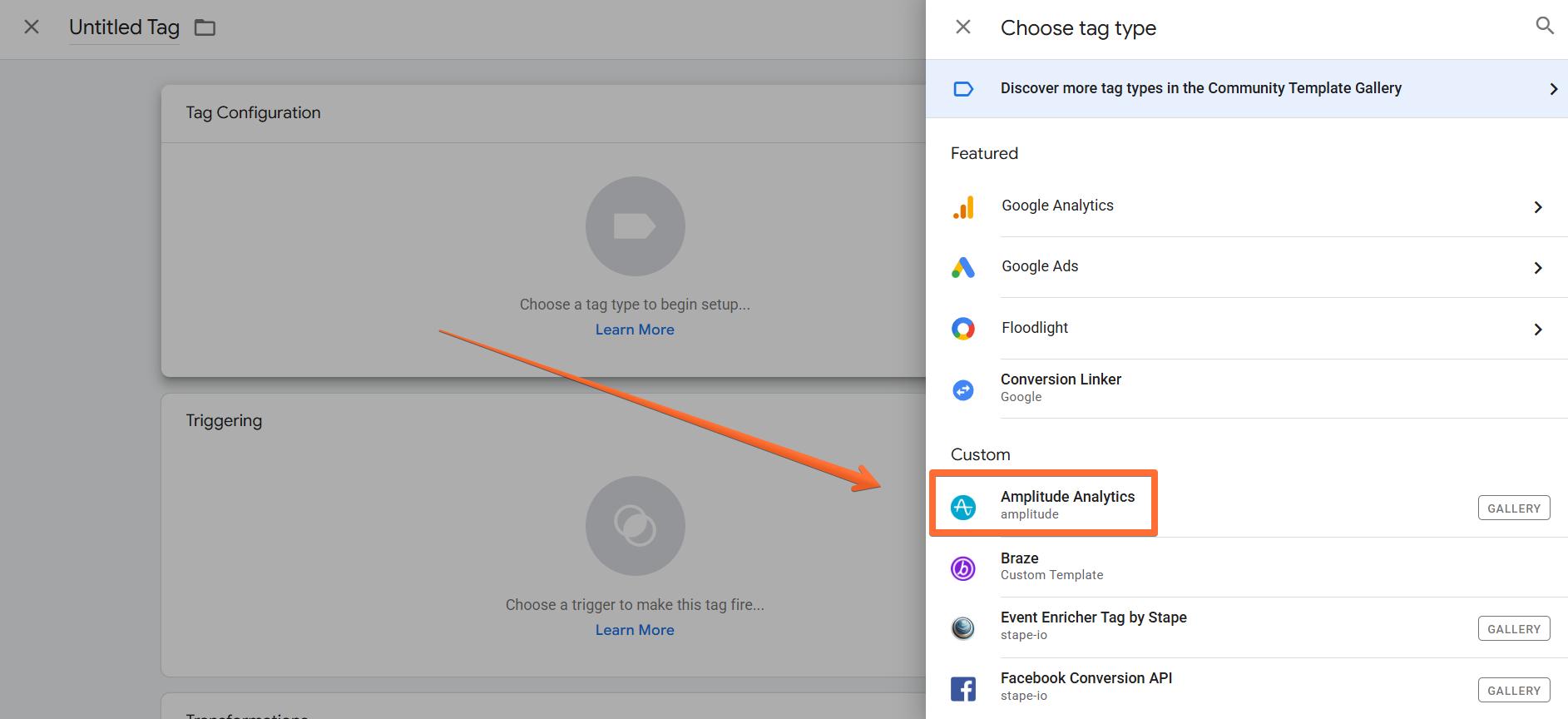Open folder icon next to Untitled Tag
Screen dimensions: 1568x719
point(205,27)
